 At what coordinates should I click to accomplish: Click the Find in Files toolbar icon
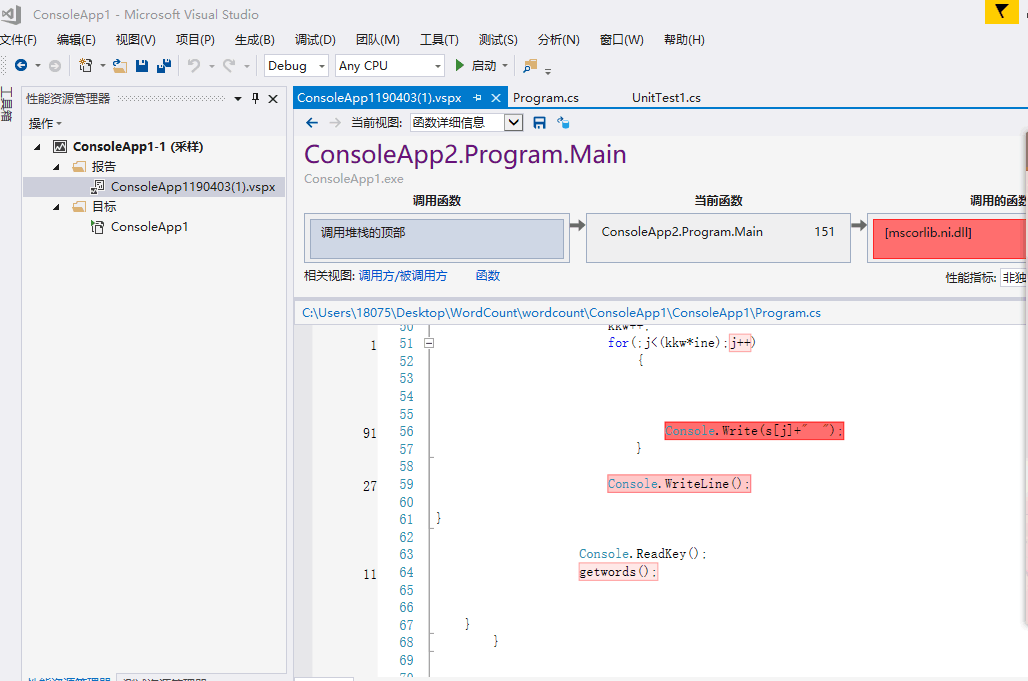click(x=530, y=66)
